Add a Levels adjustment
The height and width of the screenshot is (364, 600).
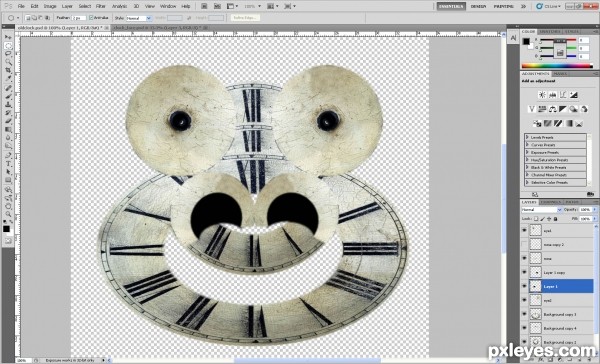pyautogui.click(x=553, y=95)
